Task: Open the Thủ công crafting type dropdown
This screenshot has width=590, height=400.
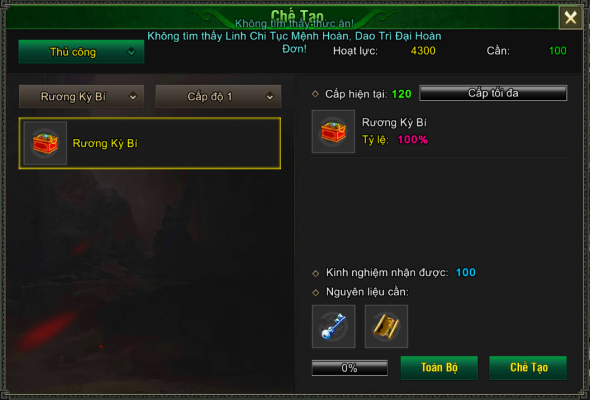Action: (81, 52)
